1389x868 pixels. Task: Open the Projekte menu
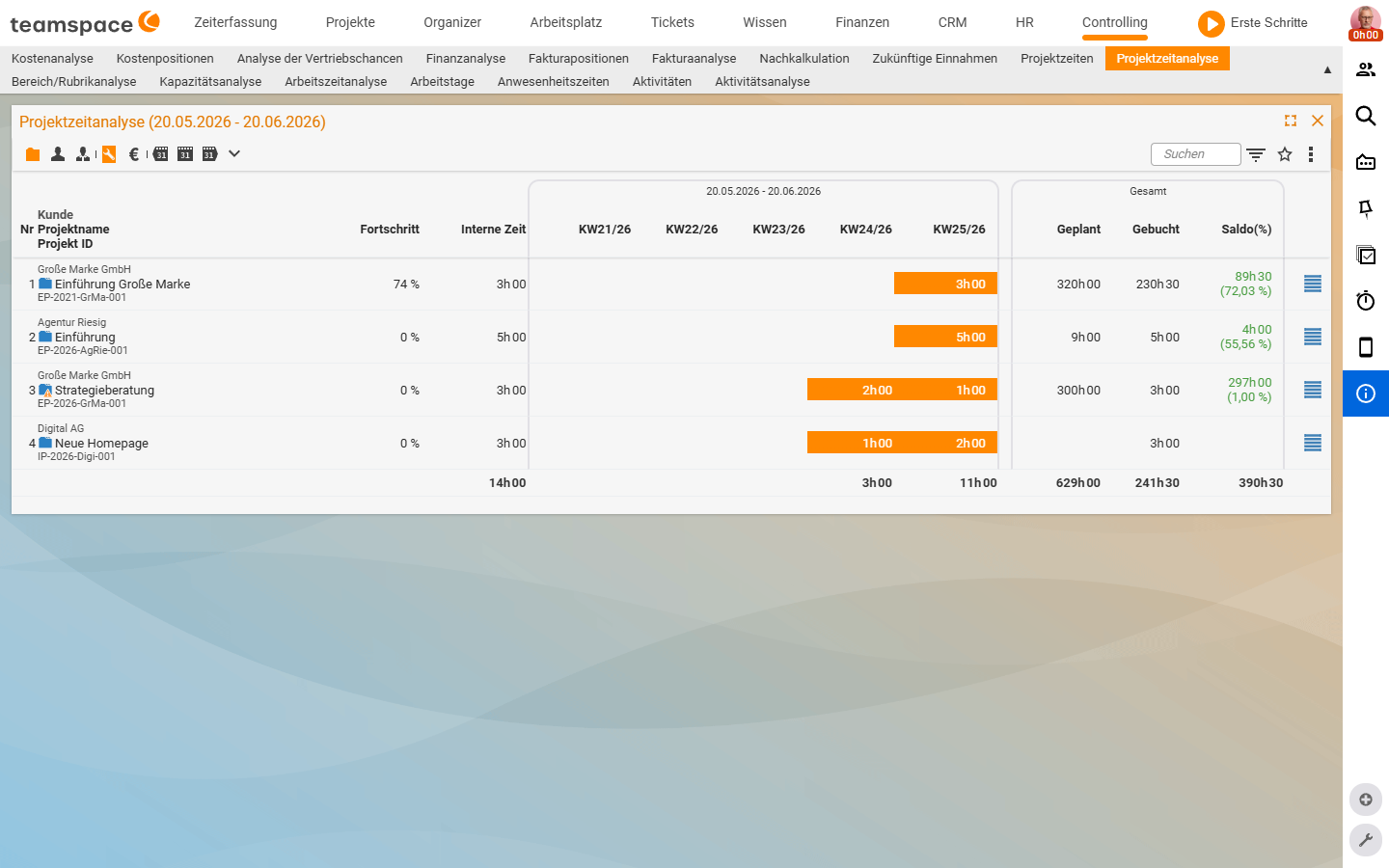pyautogui.click(x=350, y=22)
